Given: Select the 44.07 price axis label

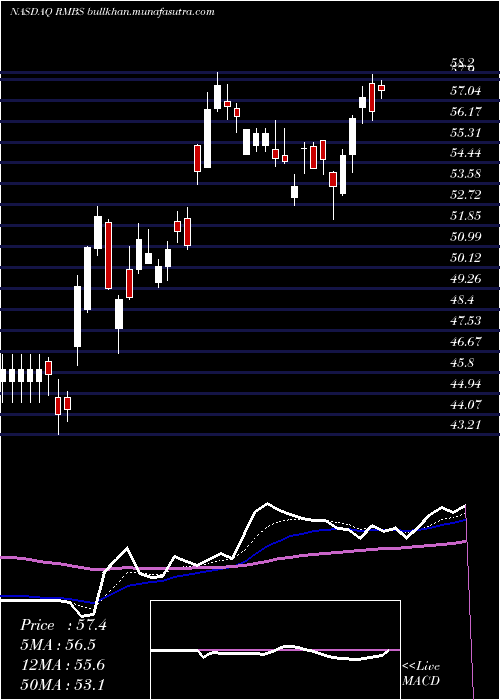Looking at the screenshot, I should tap(466, 404).
